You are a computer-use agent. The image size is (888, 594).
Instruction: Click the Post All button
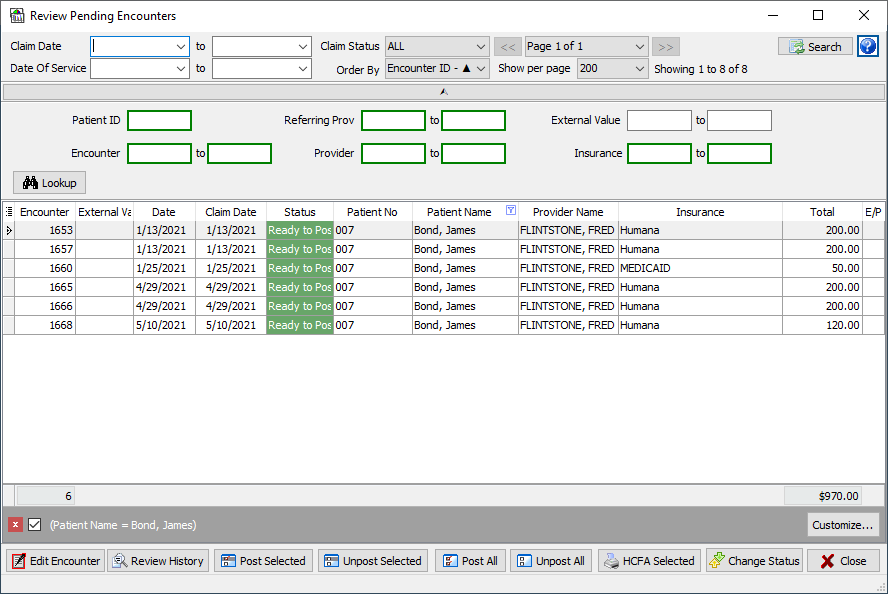pos(470,561)
